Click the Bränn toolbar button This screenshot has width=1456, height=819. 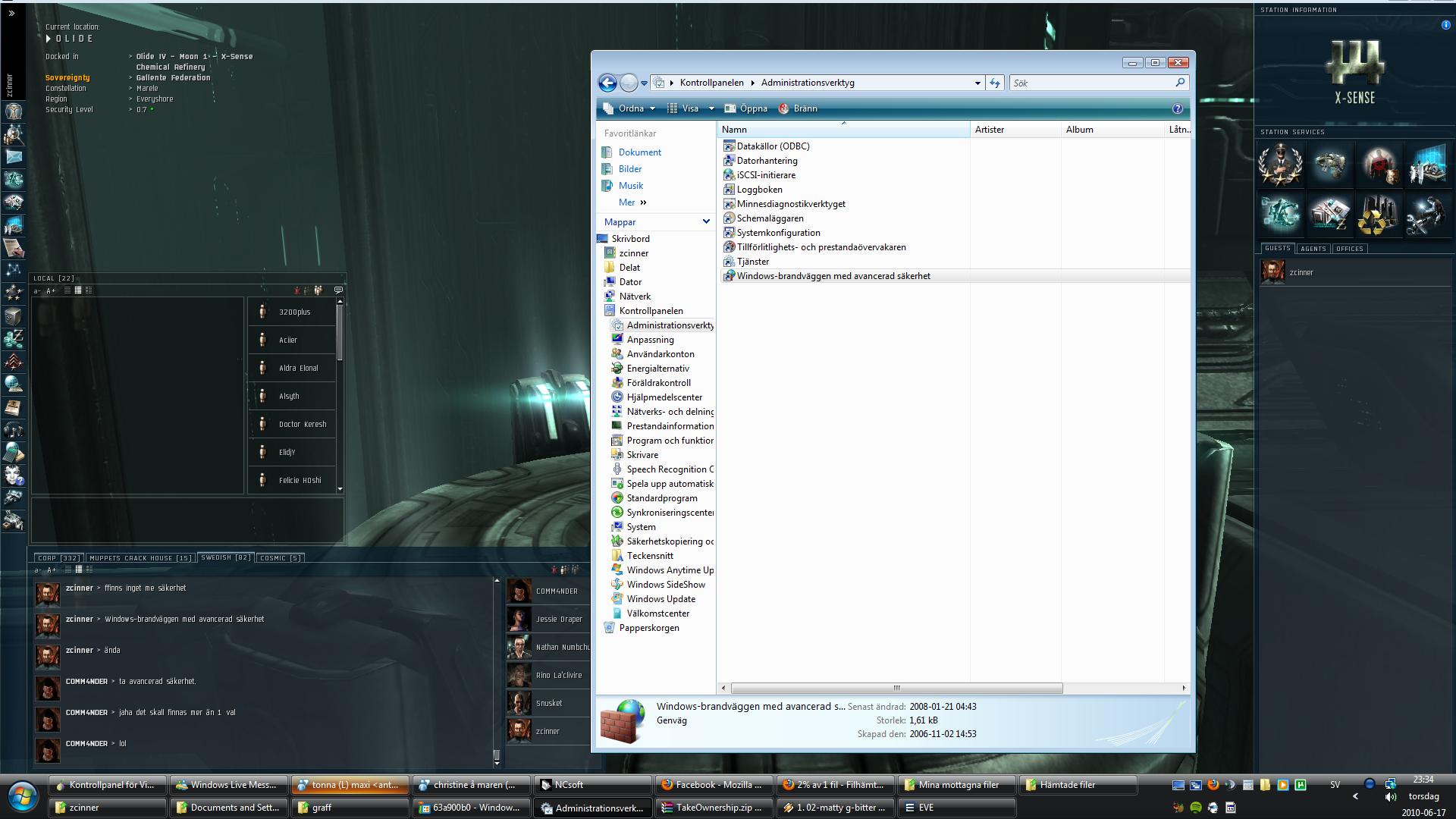point(798,108)
